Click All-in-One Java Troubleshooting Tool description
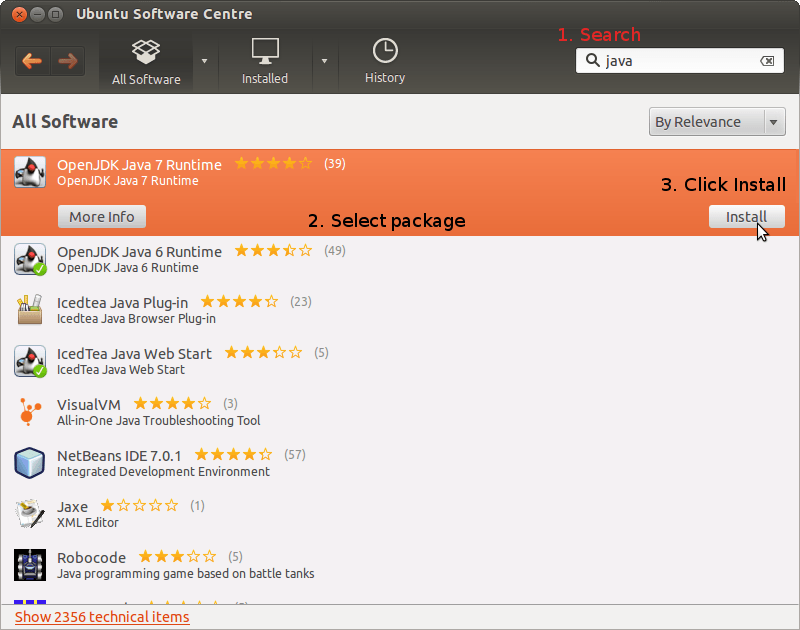The width and height of the screenshot is (800, 630). point(159,421)
